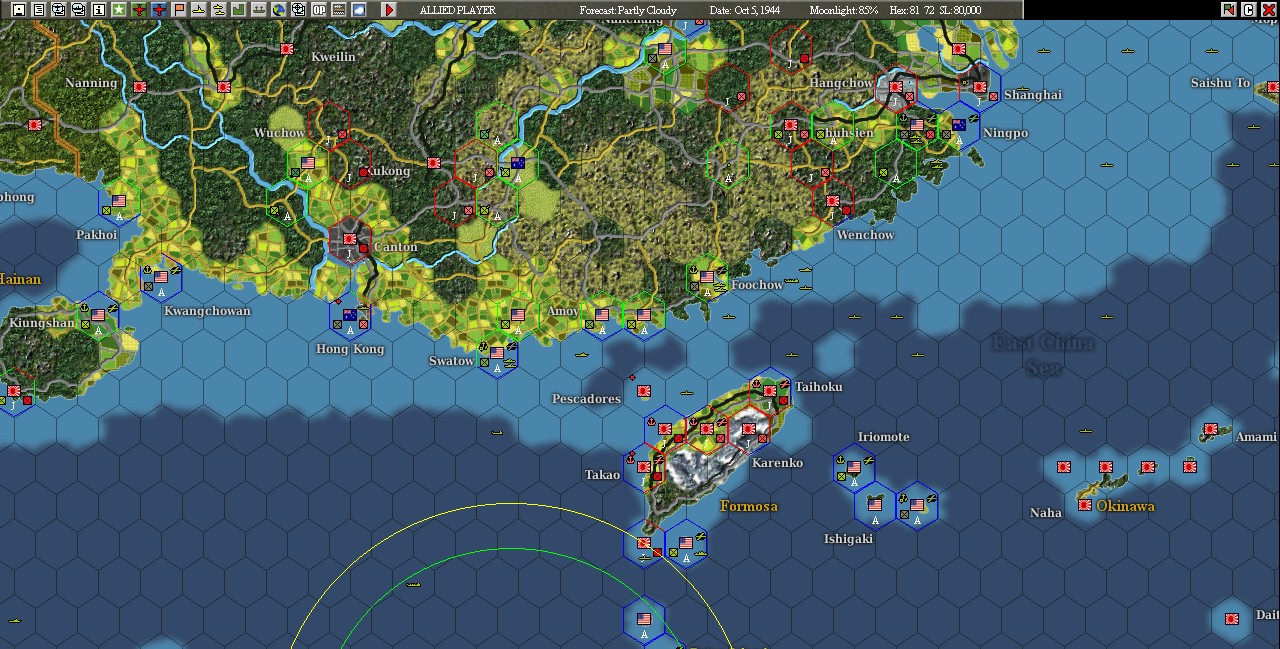
Task: Click the flag icon at top right
Action: [1229, 9]
